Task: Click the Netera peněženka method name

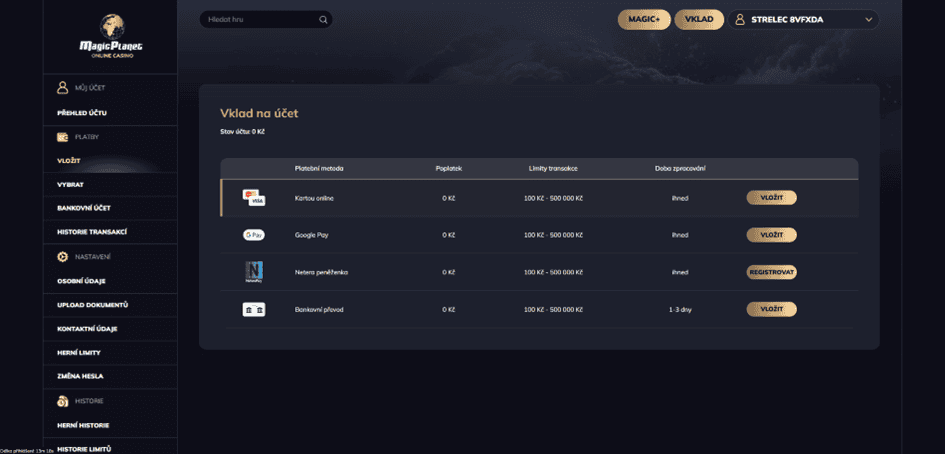Action: pos(321,273)
